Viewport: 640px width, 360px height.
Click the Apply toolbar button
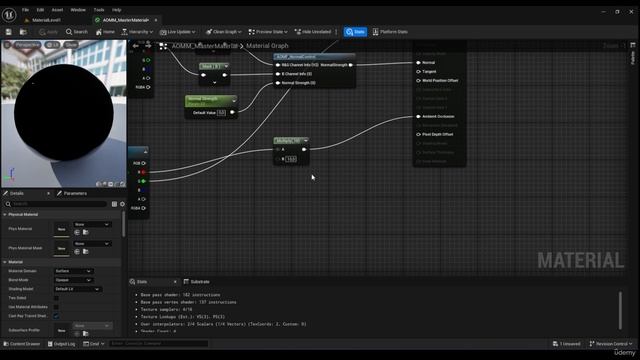point(49,32)
